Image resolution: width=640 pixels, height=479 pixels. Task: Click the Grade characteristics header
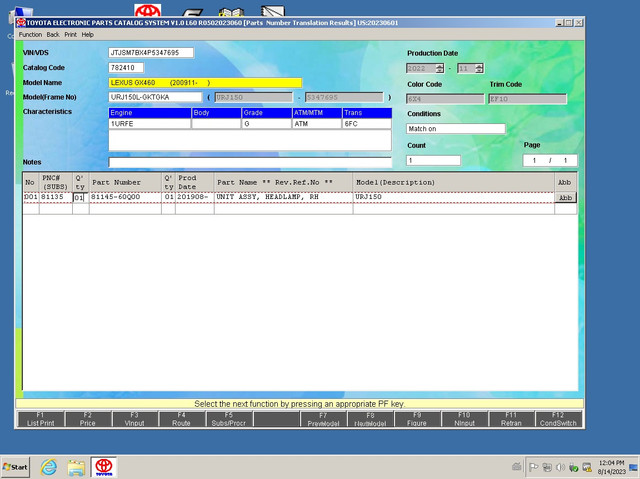click(267, 113)
